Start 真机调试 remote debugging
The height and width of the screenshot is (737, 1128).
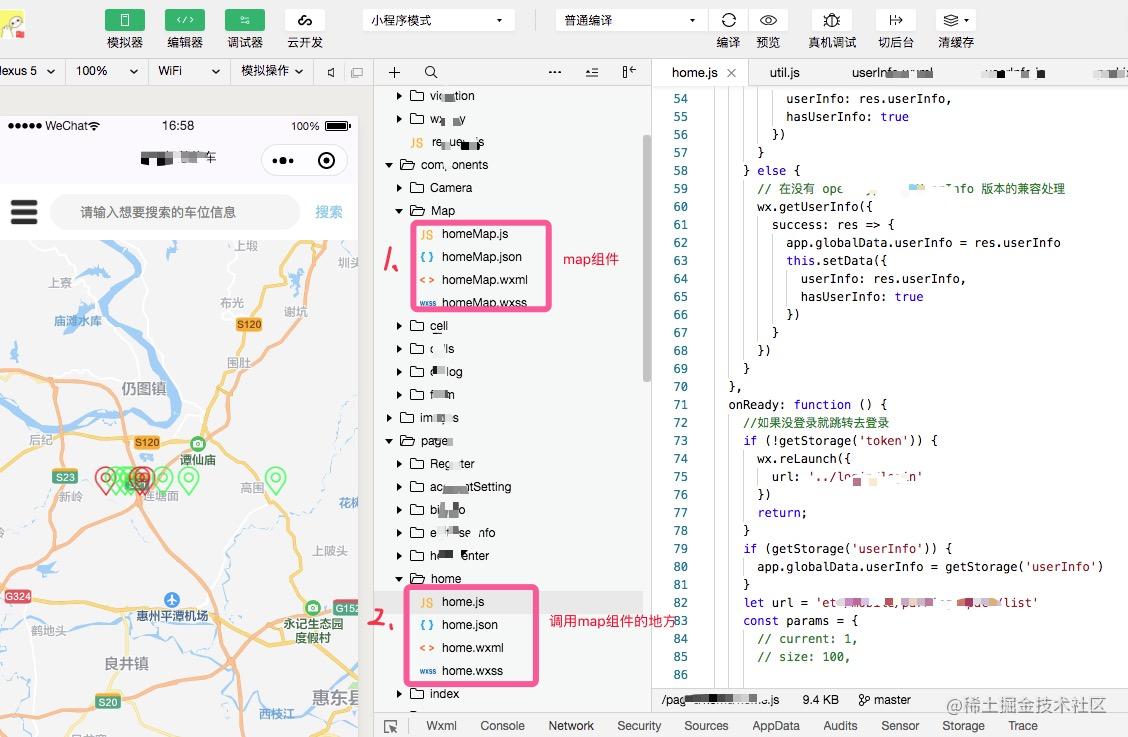pos(832,20)
